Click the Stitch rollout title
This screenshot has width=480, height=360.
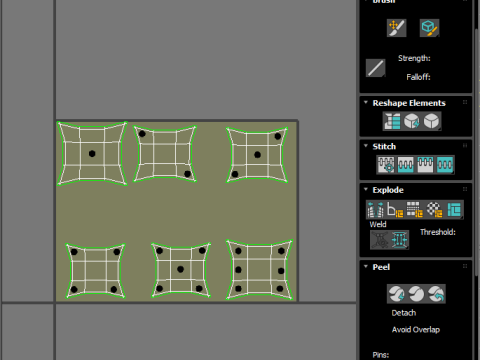(384, 146)
